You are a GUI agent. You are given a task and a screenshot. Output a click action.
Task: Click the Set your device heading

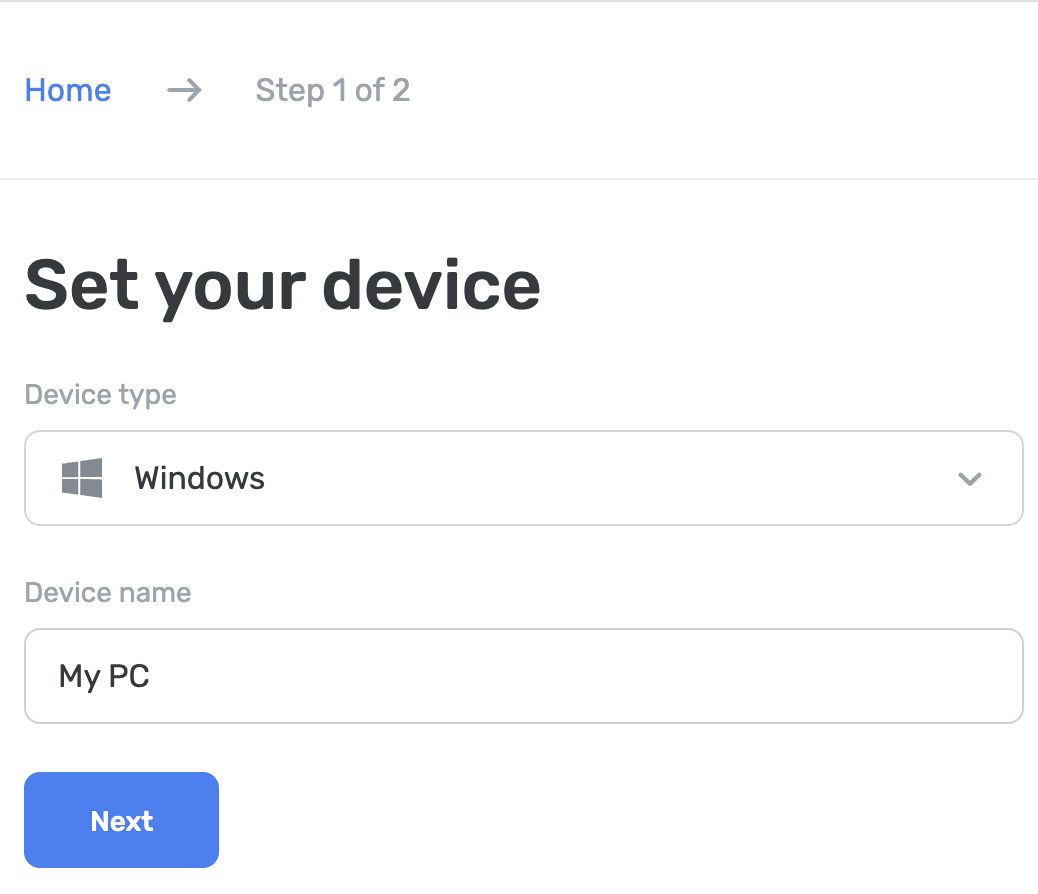click(283, 286)
